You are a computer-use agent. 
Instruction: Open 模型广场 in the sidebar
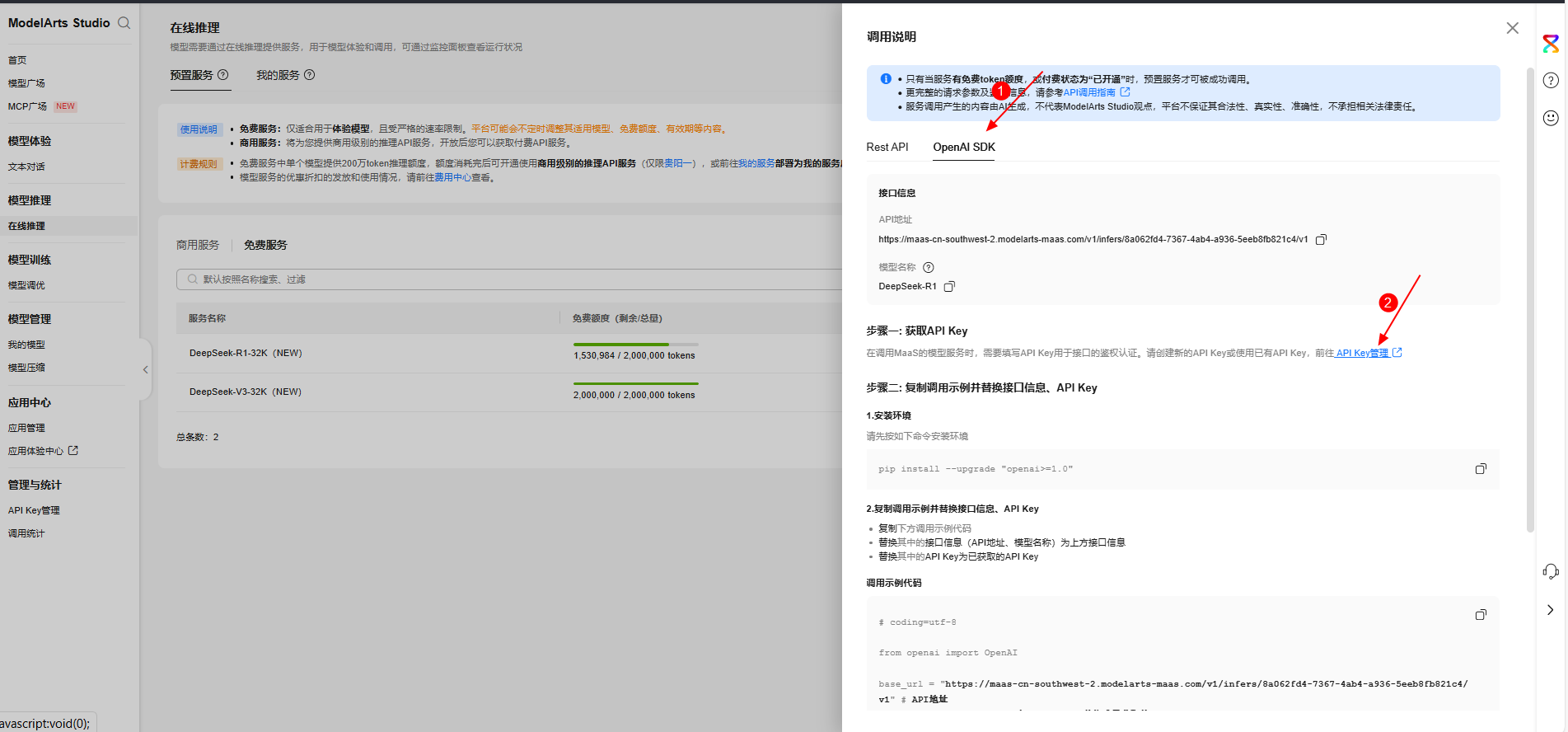[26, 83]
